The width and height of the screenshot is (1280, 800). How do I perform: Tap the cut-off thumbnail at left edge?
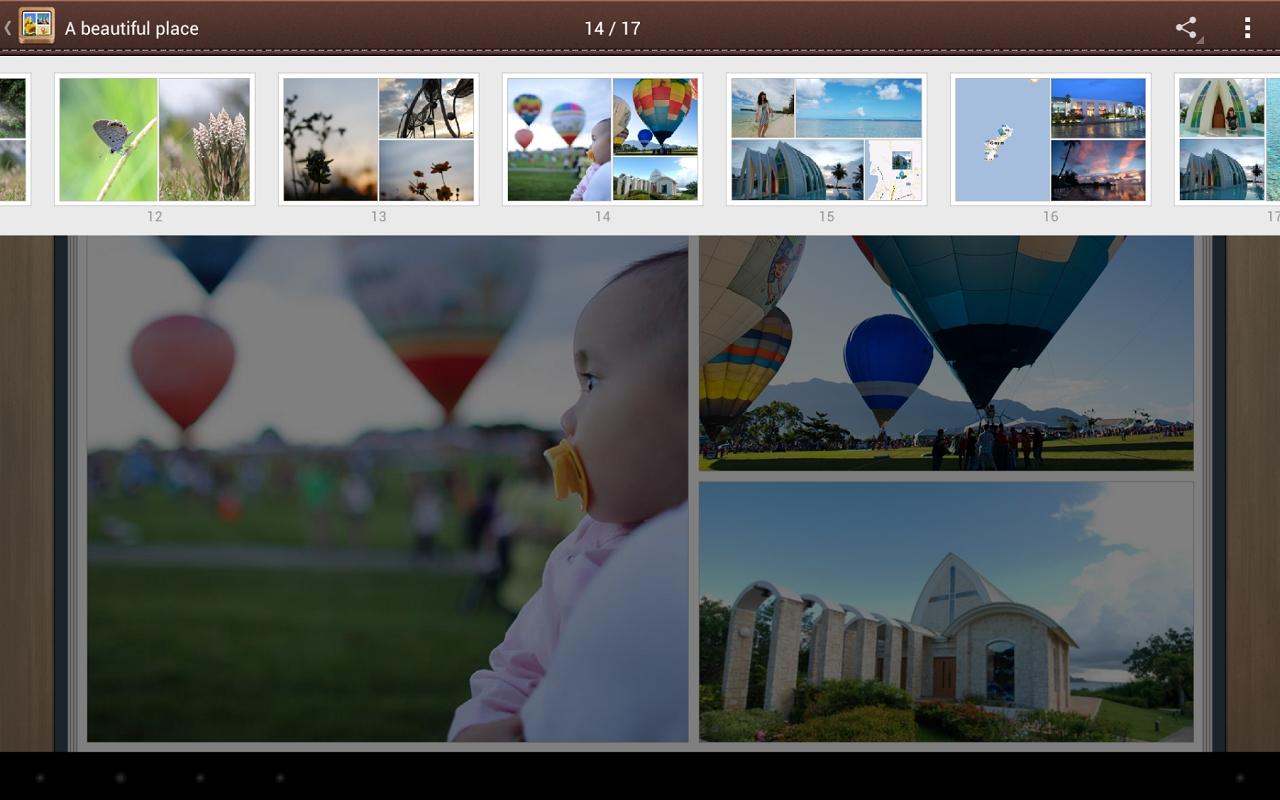coord(13,140)
